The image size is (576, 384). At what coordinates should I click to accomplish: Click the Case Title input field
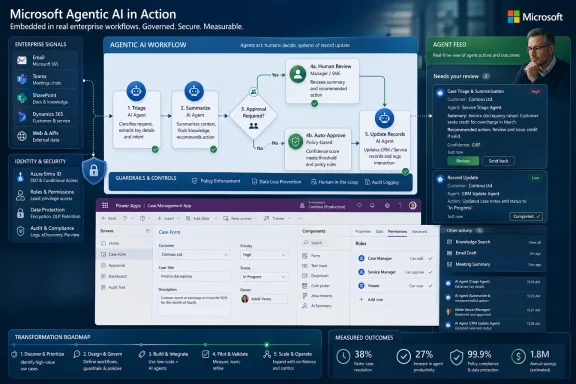coord(194,276)
